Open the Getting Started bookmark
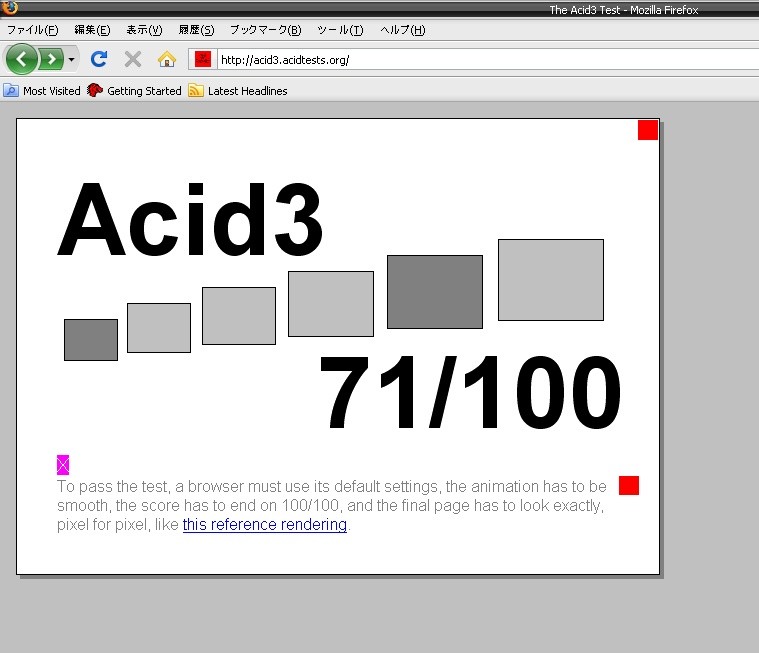This screenshot has height=653, width=759. click(x=134, y=91)
